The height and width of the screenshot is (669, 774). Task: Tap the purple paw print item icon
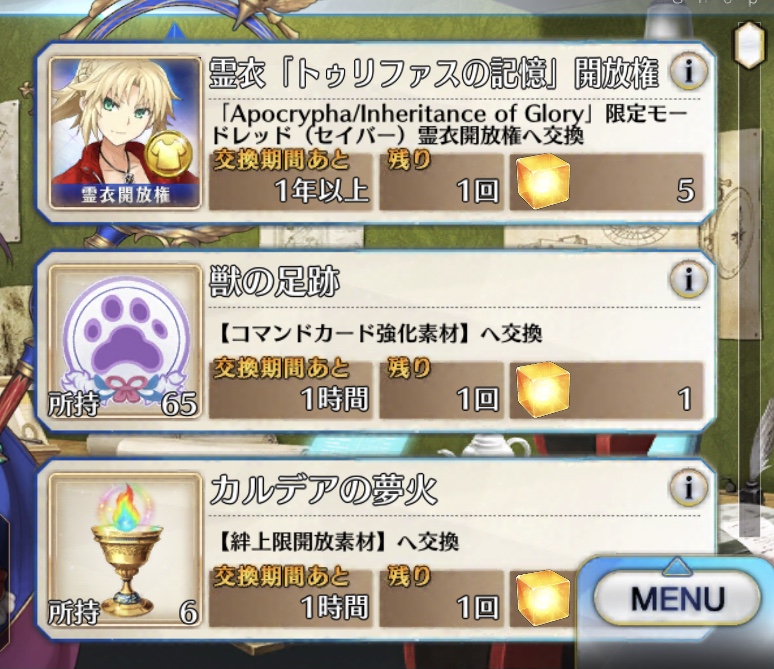(x=125, y=341)
